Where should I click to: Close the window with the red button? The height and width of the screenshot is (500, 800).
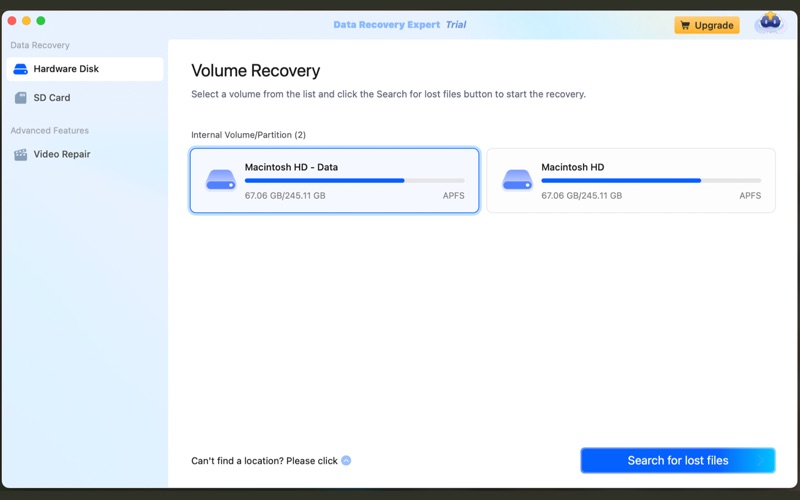(x=12, y=21)
